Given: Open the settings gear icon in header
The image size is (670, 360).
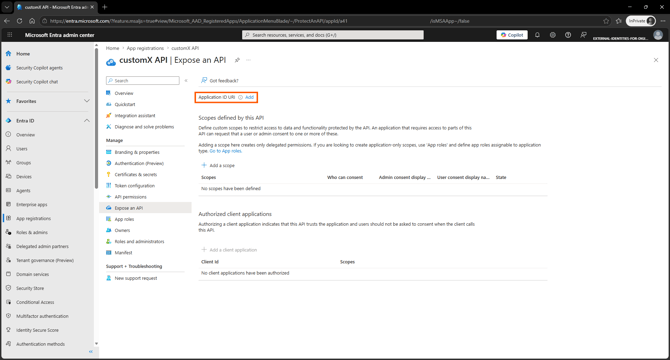Looking at the screenshot, I should click(552, 35).
